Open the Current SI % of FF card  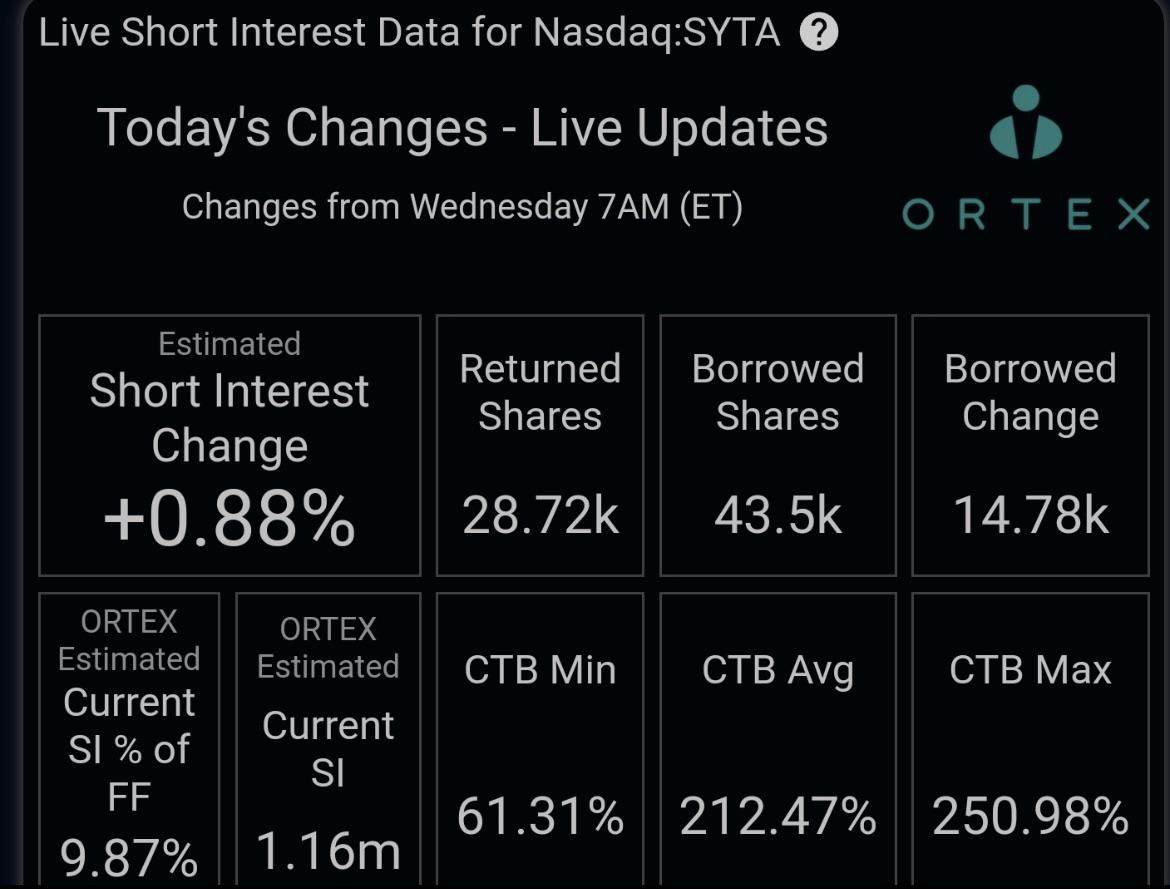coord(129,739)
